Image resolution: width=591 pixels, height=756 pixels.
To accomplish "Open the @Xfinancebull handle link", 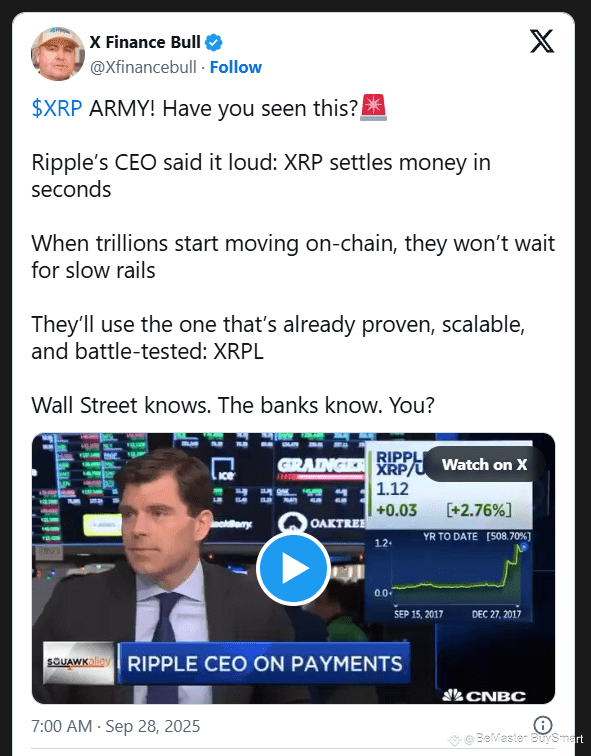I will 143,67.
